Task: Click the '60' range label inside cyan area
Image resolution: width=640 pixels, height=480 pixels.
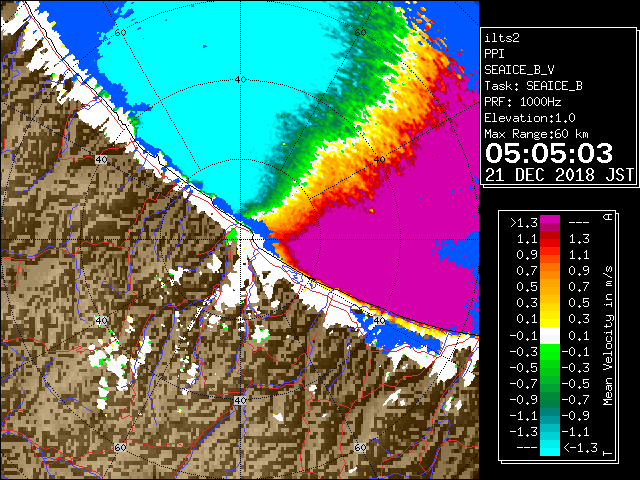Action: tap(120, 33)
